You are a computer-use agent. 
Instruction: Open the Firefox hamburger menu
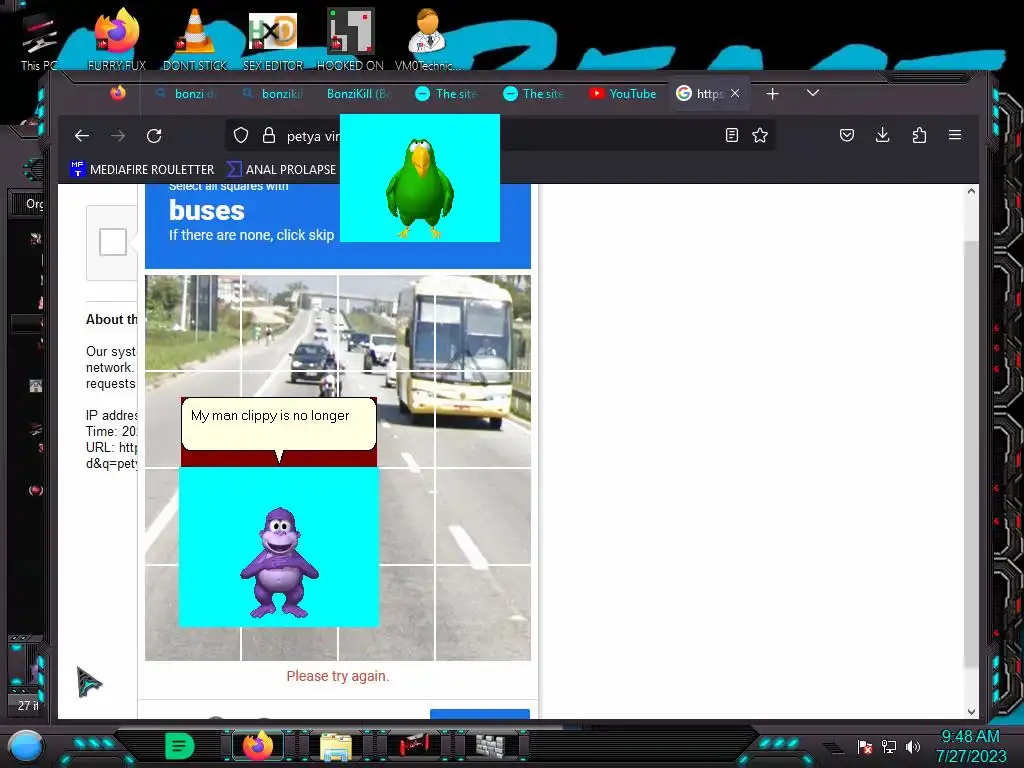click(x=955, y=135)
